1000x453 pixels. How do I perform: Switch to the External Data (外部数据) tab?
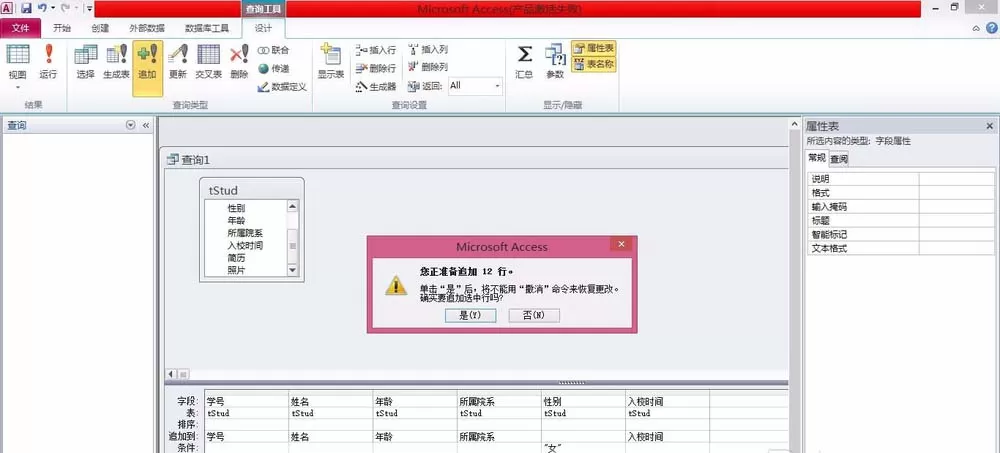point(147,28)
